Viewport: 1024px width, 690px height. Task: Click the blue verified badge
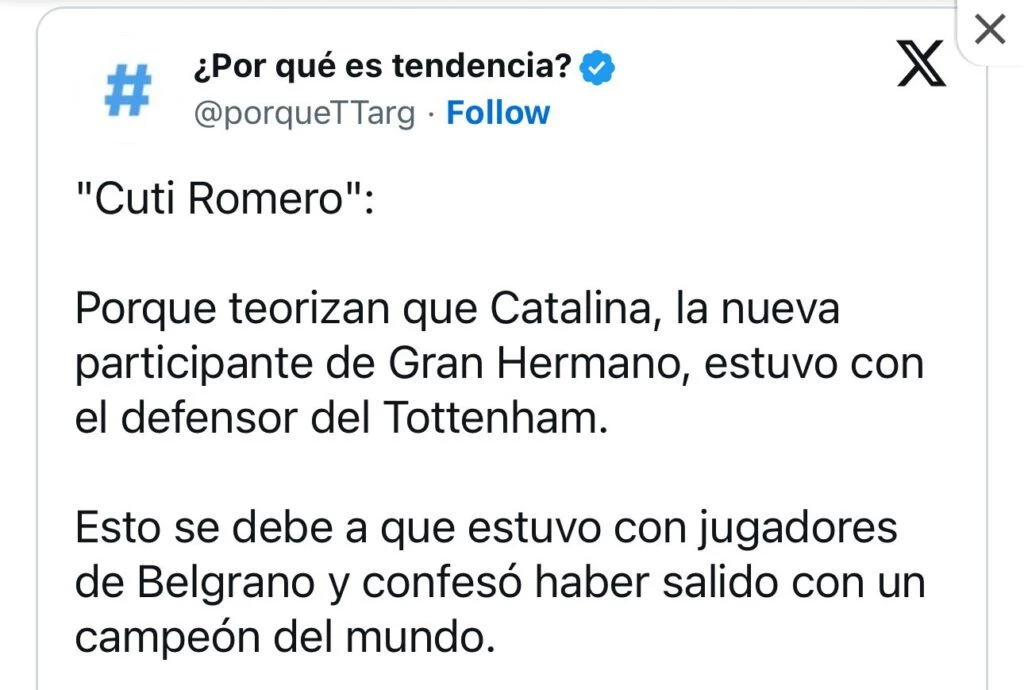click(x=599, y=68)
